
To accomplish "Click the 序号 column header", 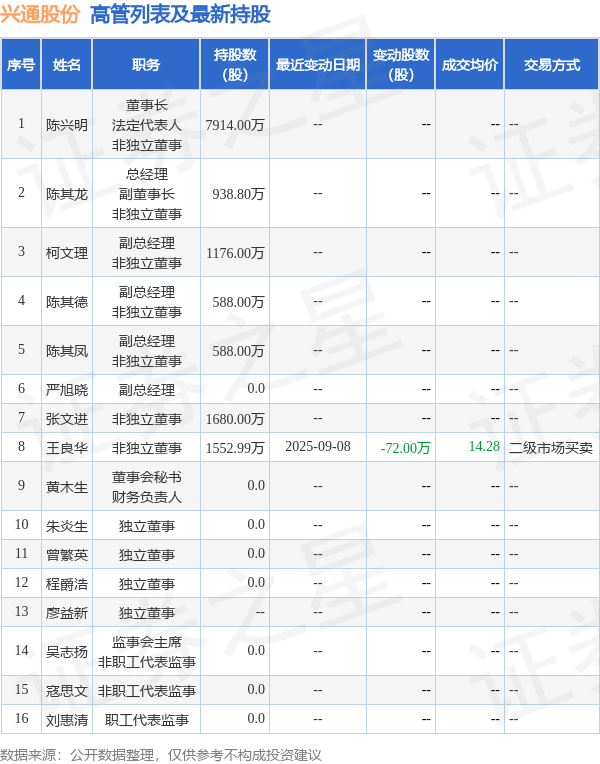I will [21, 65].
